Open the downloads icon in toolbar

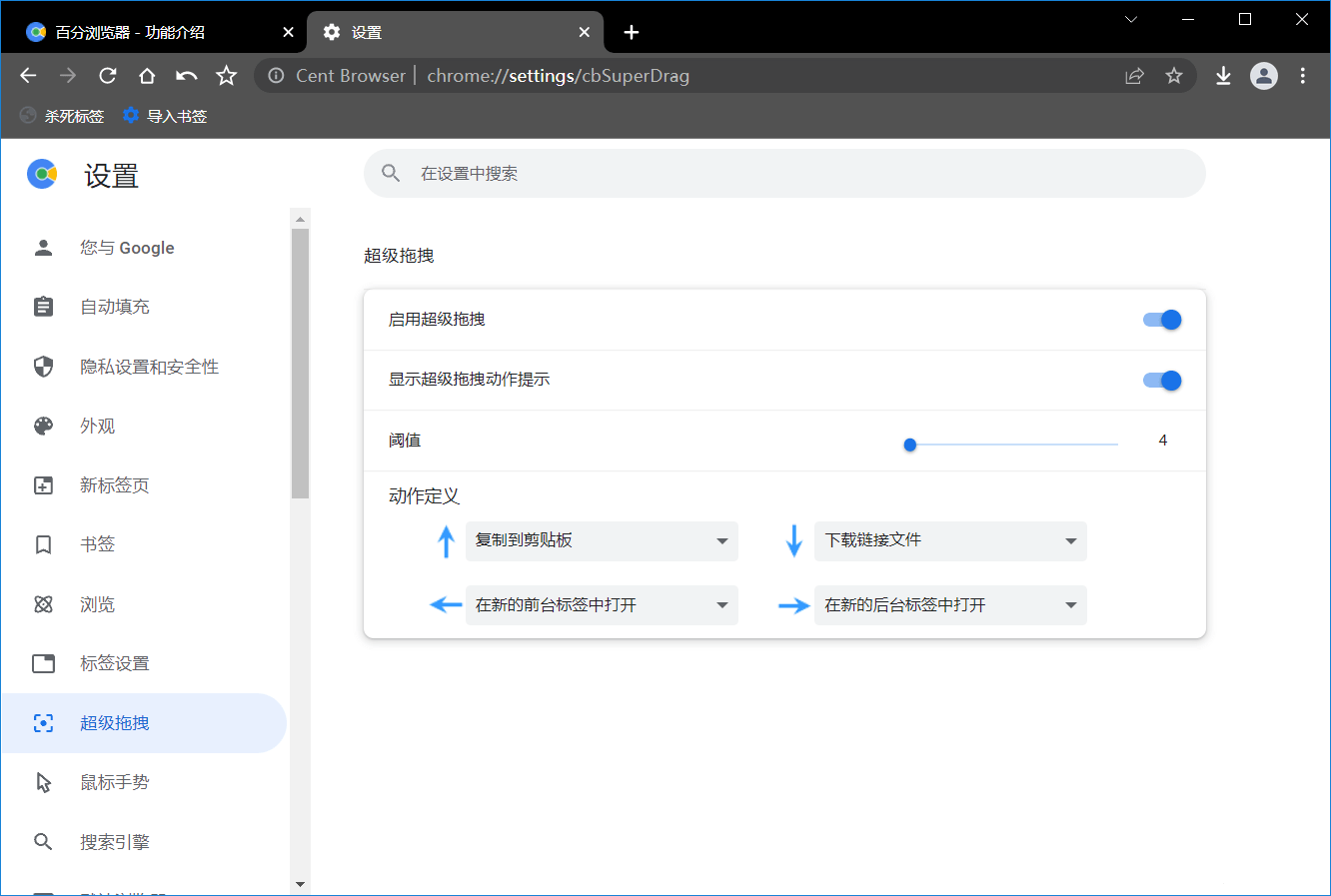(1223, 76)
